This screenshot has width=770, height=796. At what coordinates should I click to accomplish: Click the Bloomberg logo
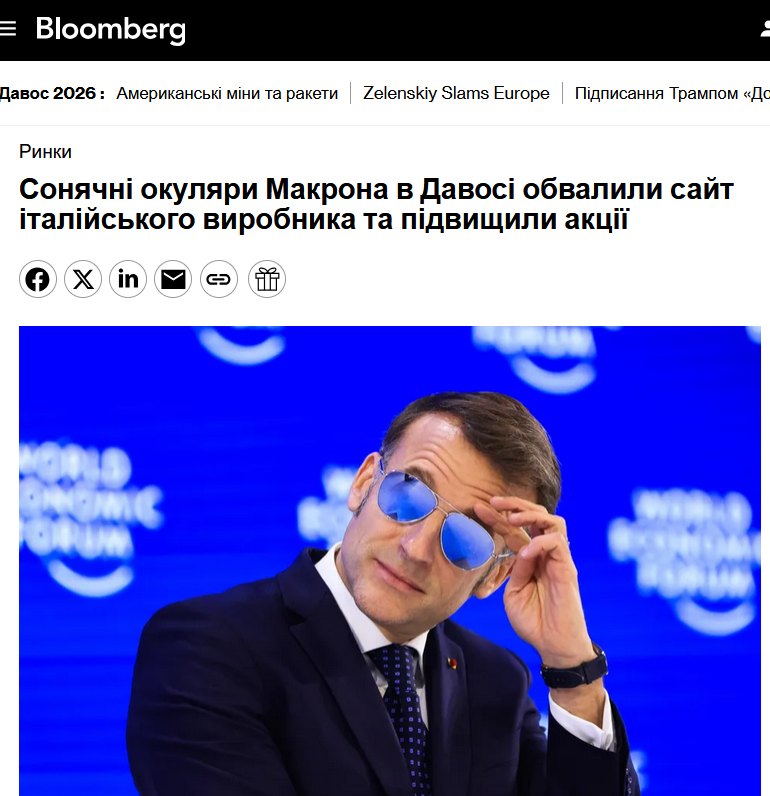click(x=111, y=30)
